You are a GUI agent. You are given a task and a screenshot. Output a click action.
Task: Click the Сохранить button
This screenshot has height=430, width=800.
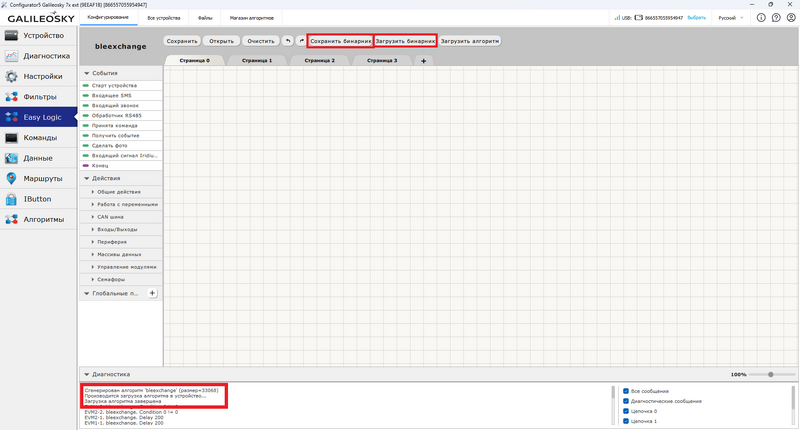(x=182, y=41)
